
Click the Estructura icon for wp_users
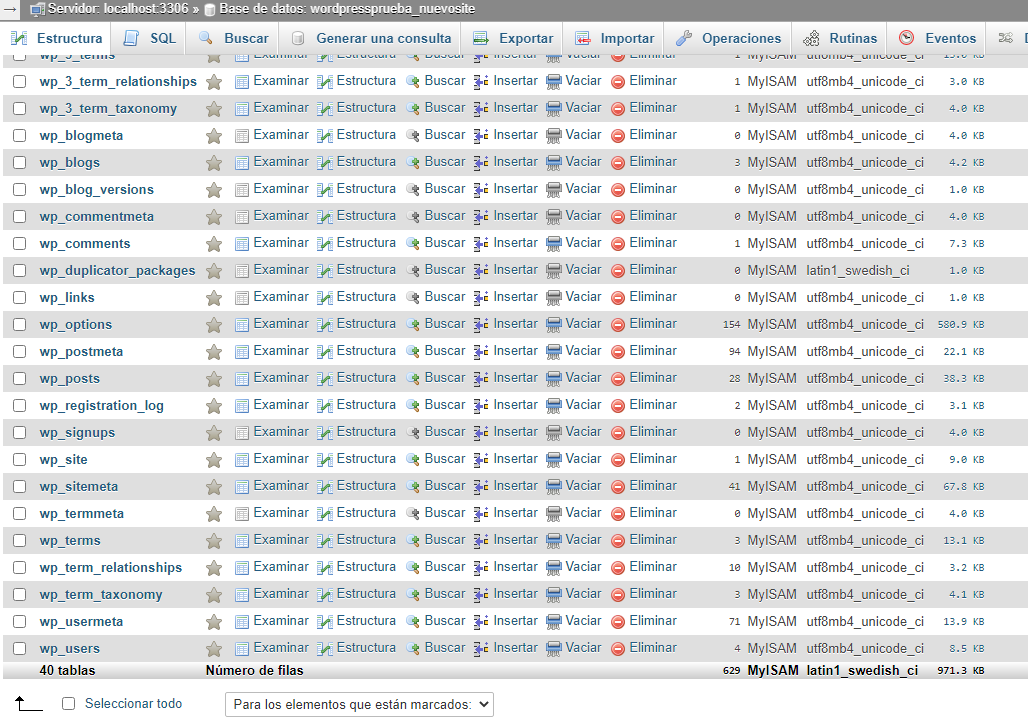(x=325, y=649)
